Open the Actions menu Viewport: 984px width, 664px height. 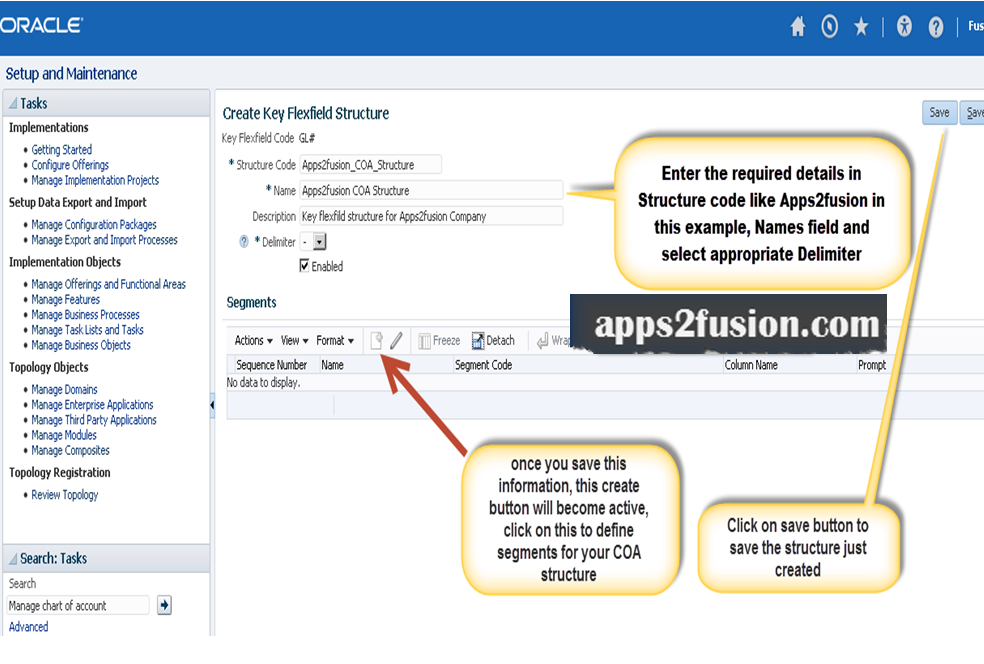(x=254, y=340)
